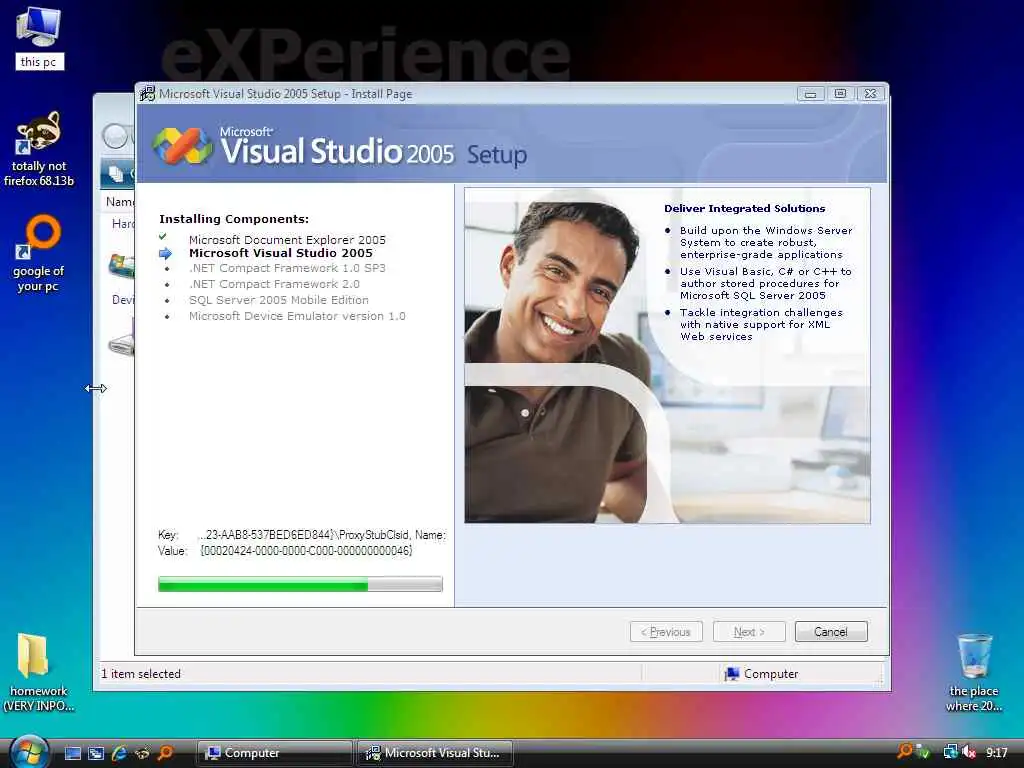Click Show Desktop in quick launch

pyautogui.click(x=73, y=753)
